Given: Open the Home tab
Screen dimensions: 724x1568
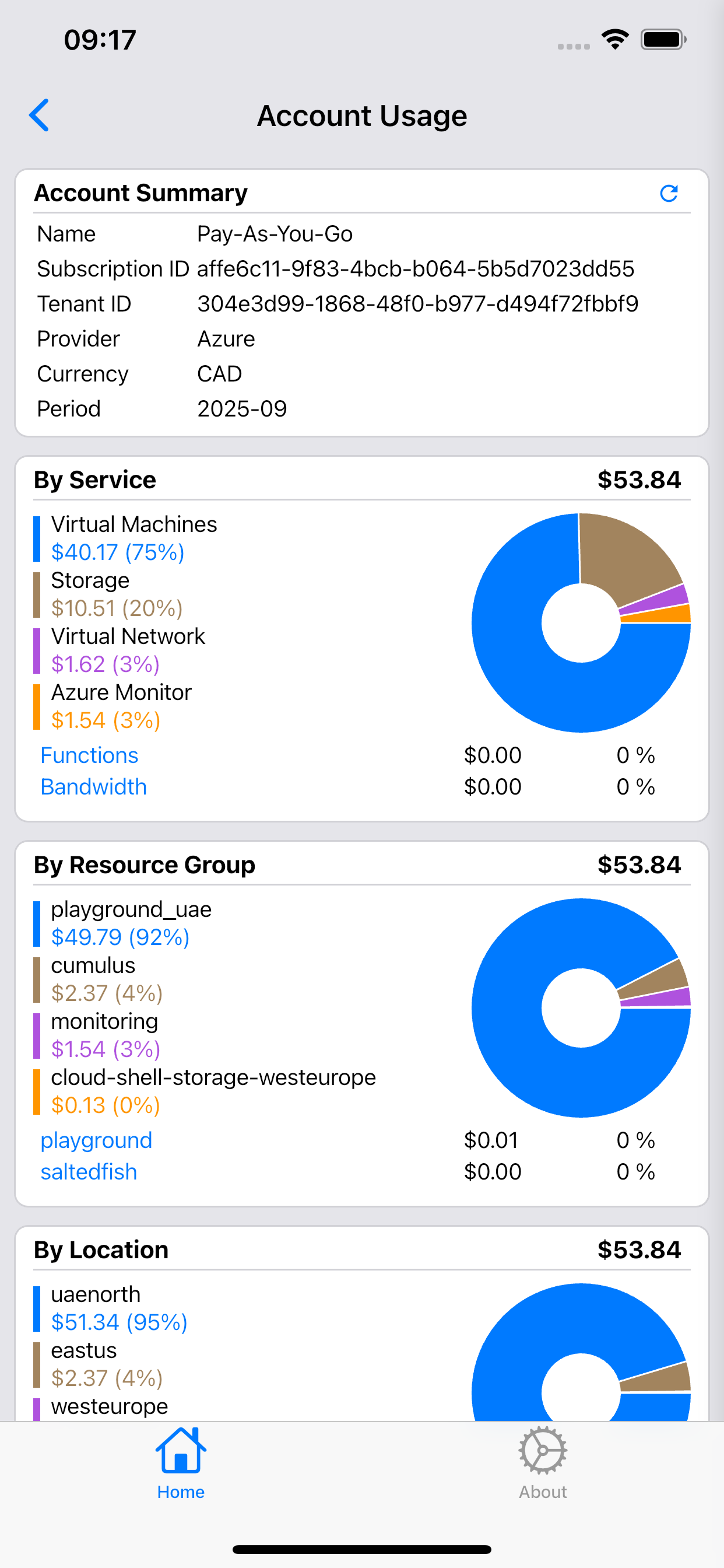Looking at the screenshot, I should 181,1464.
